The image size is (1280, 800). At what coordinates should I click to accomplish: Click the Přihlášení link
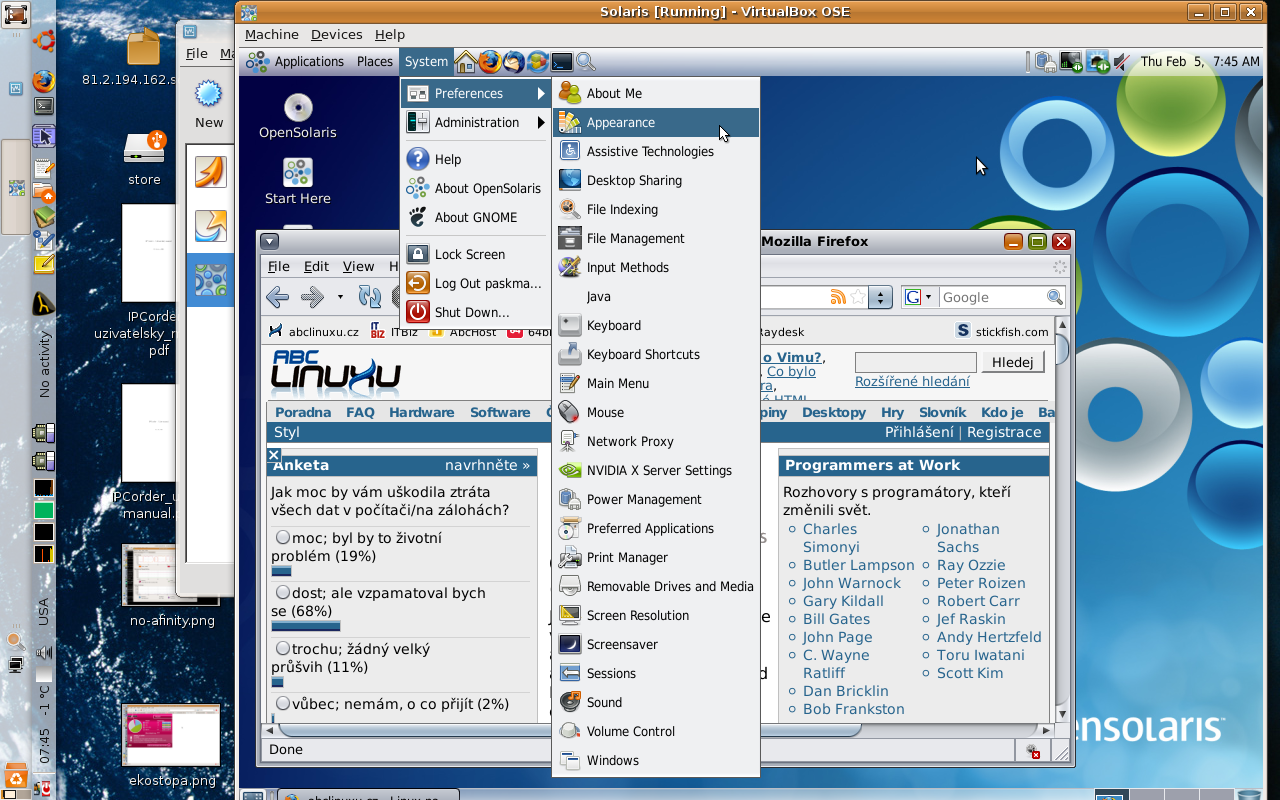[x=919, y=432]
